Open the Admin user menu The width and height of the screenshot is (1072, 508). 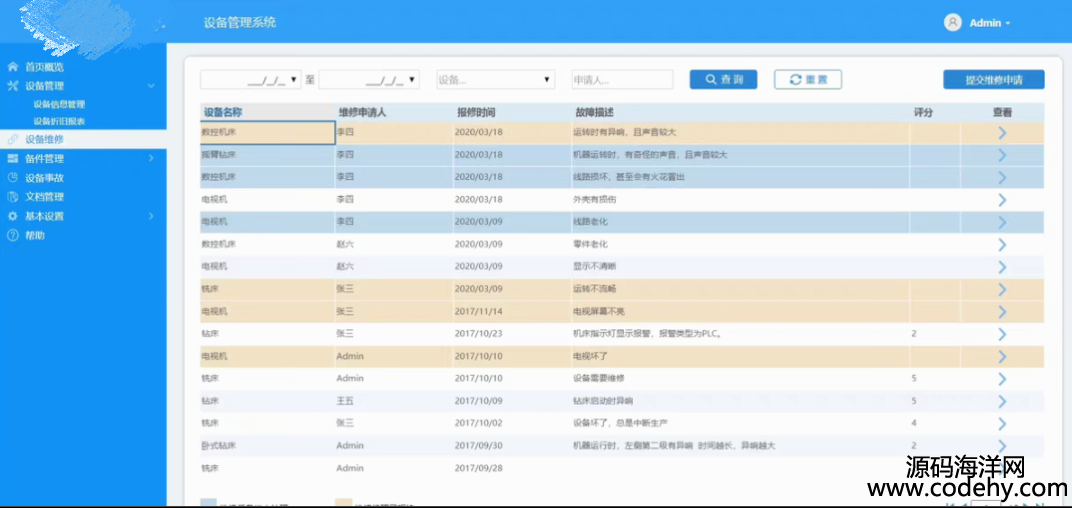click(x=978, y=23)
